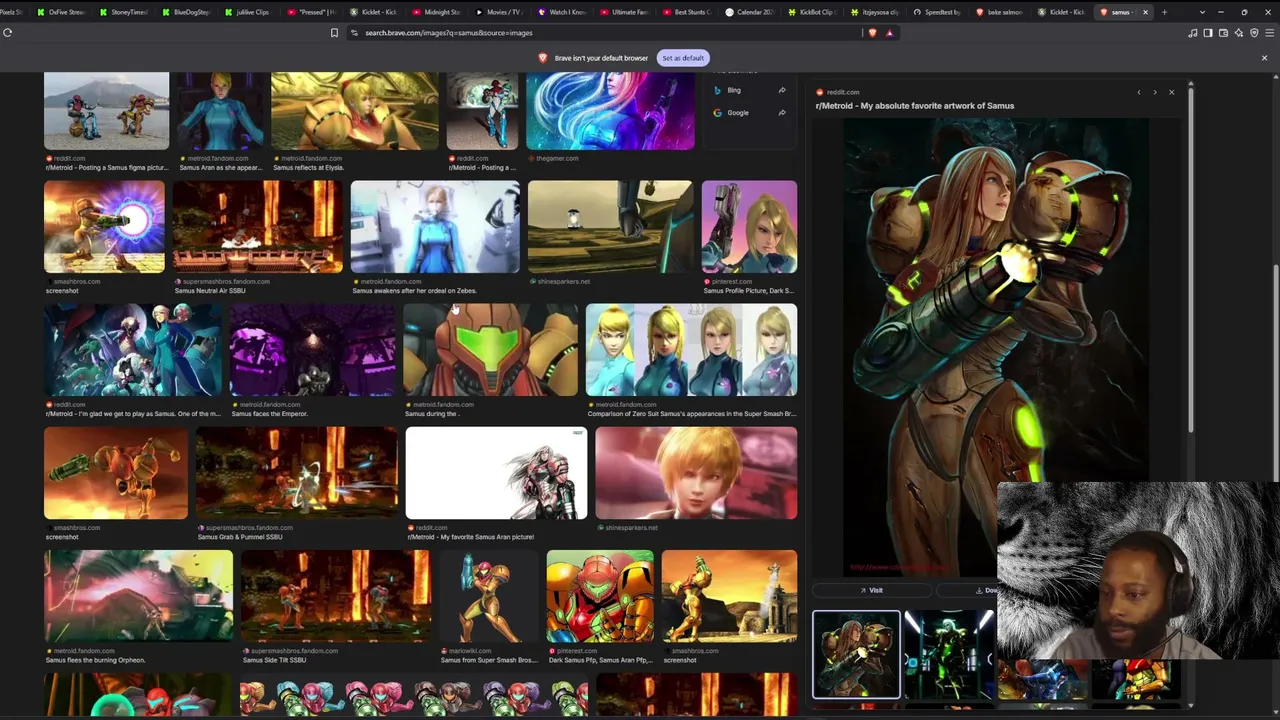Reload the page with the refresh icon
The height and width of the screenshot is (720, 1280).
(7, 33)
